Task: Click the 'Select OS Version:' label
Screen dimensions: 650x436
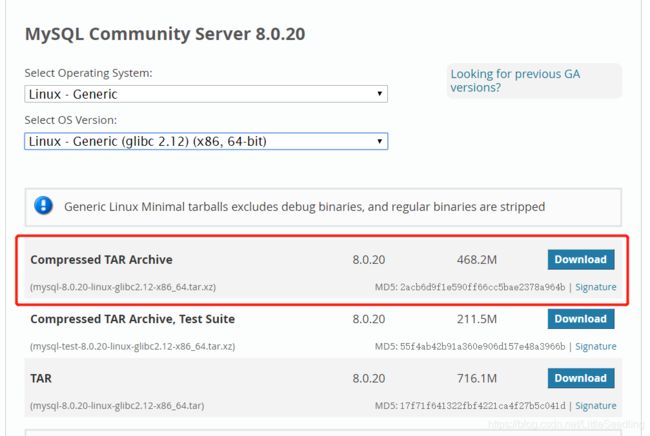Action: pos(70,120)
